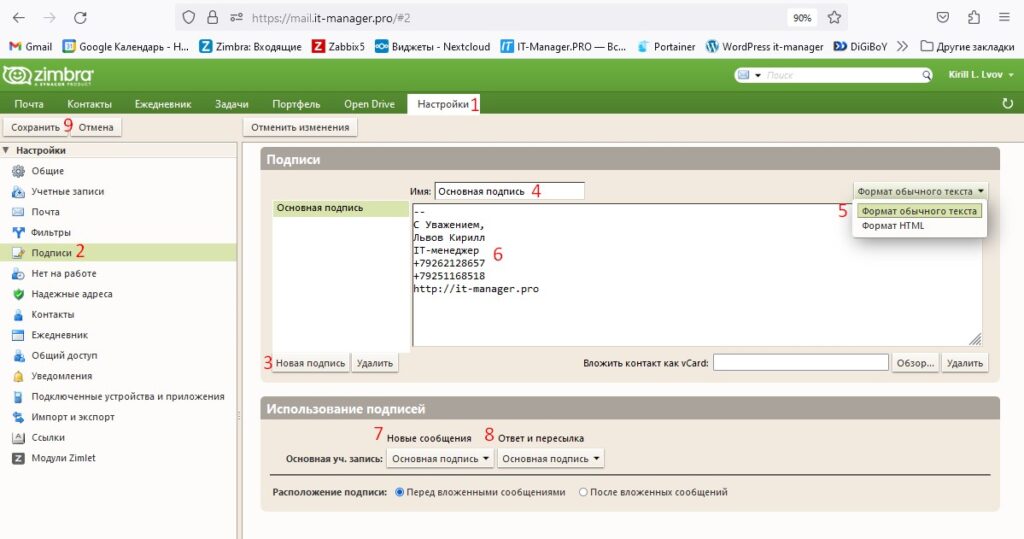Open Portainer bookmark

point(666,46)
